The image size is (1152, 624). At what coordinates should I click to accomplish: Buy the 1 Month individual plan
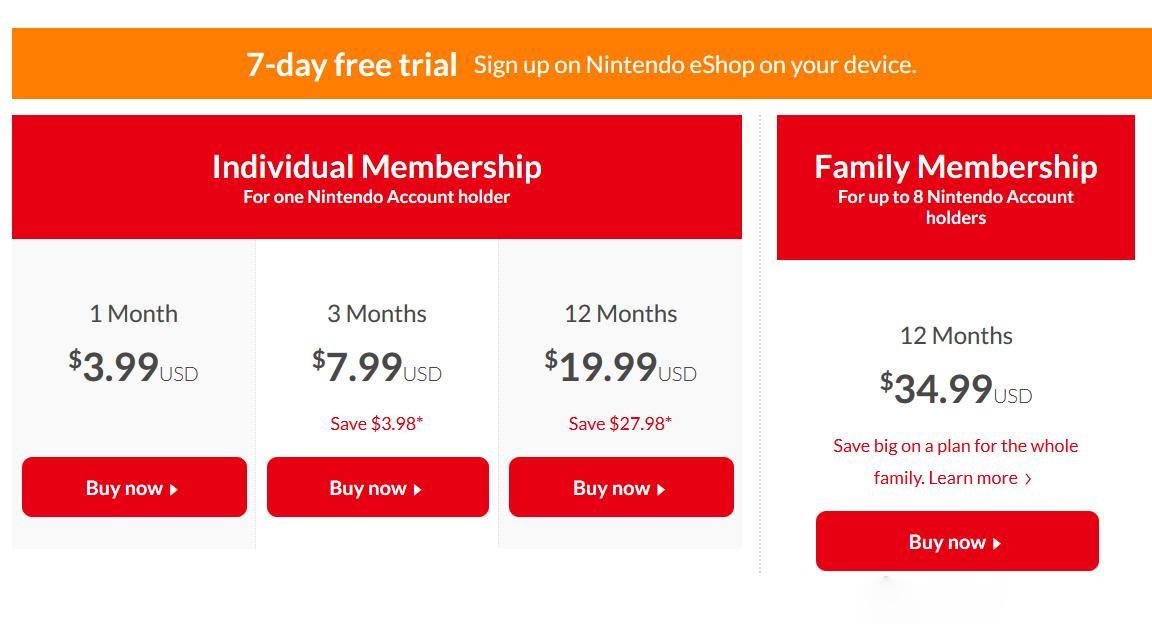point(134,487)
